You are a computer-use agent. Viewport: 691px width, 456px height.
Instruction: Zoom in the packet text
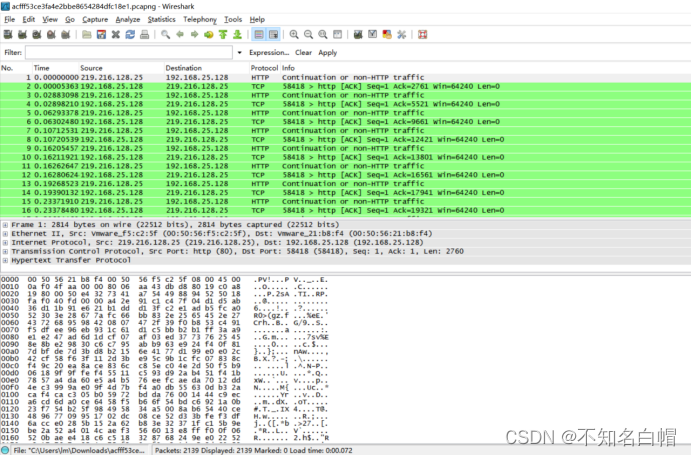tap(294, 34)
